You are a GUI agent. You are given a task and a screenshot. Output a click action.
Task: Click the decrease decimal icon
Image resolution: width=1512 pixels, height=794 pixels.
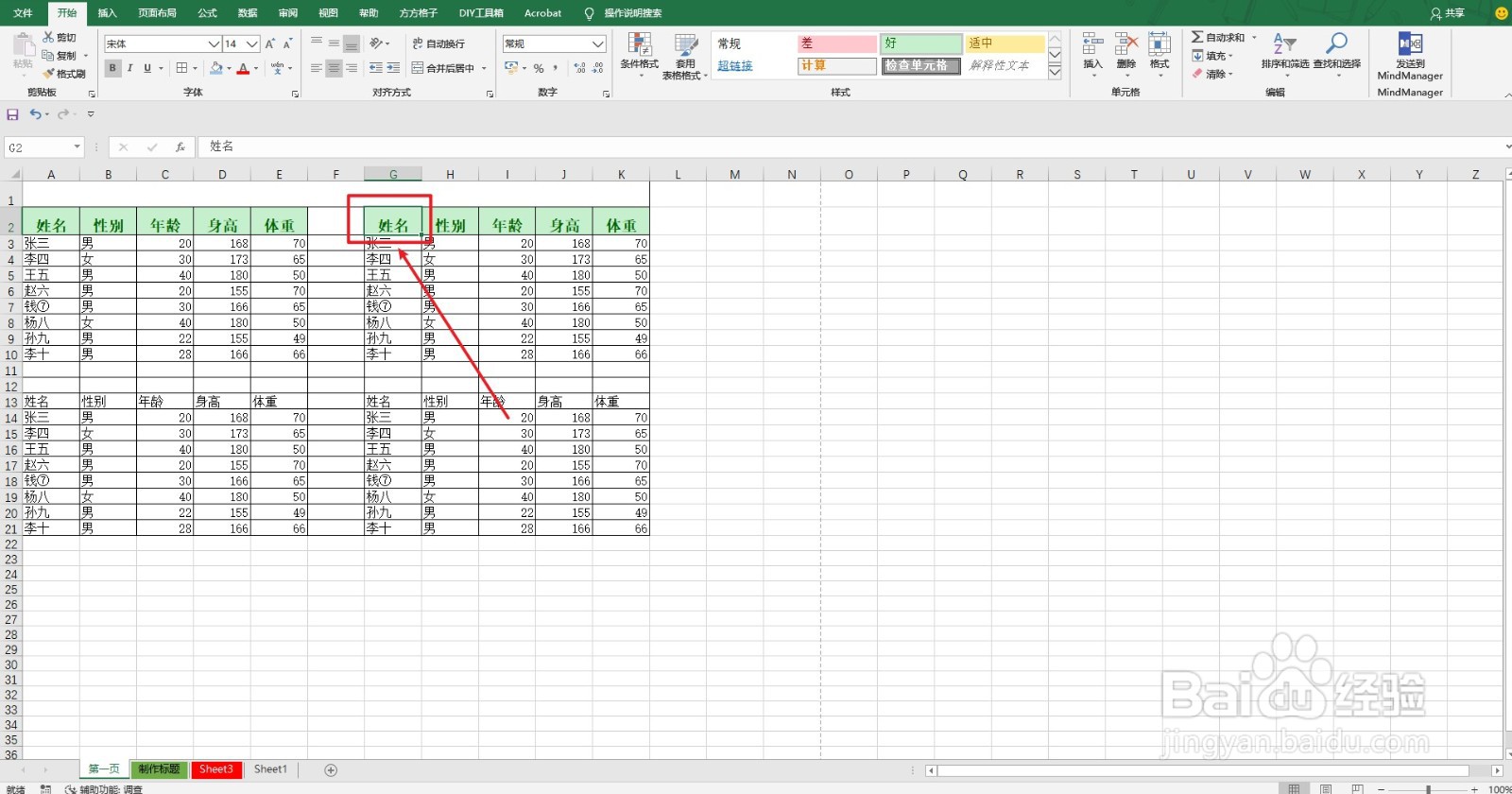point(599,68)
